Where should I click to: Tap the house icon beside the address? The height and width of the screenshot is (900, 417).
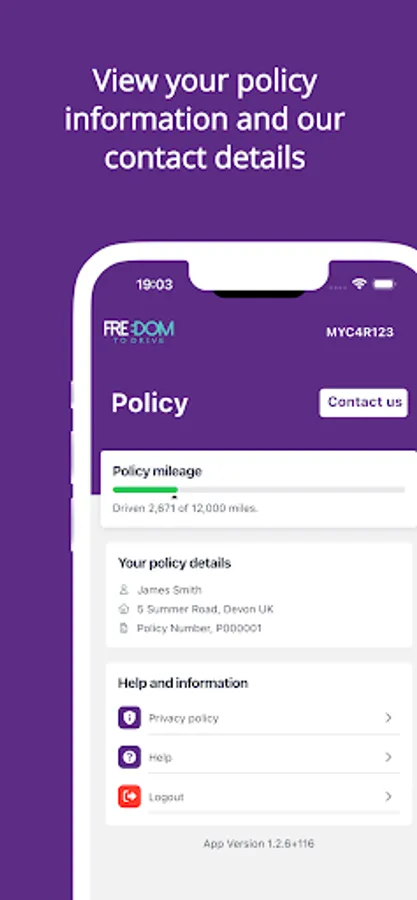[124, 609]
